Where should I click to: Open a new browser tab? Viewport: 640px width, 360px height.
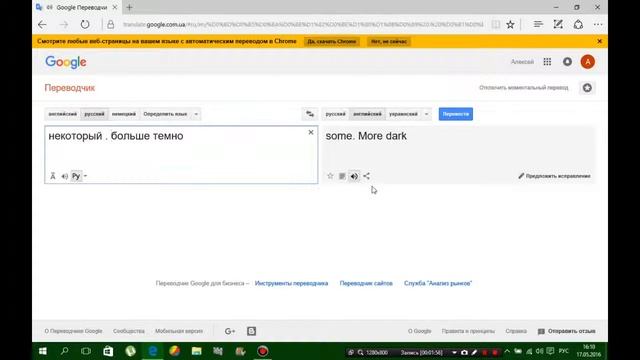tap(129, 7)
